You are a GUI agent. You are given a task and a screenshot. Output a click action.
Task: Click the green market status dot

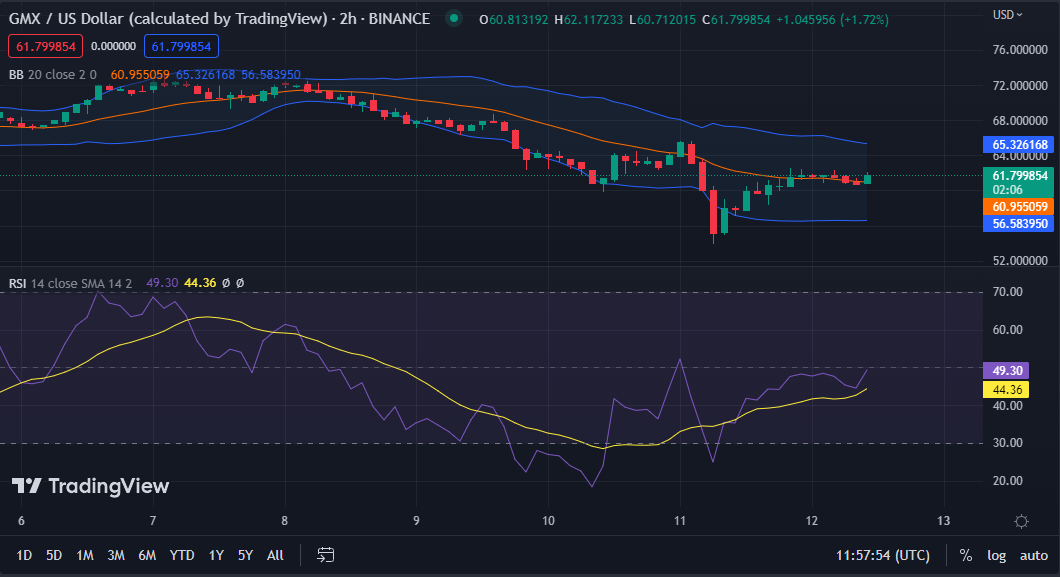(454, 19)
